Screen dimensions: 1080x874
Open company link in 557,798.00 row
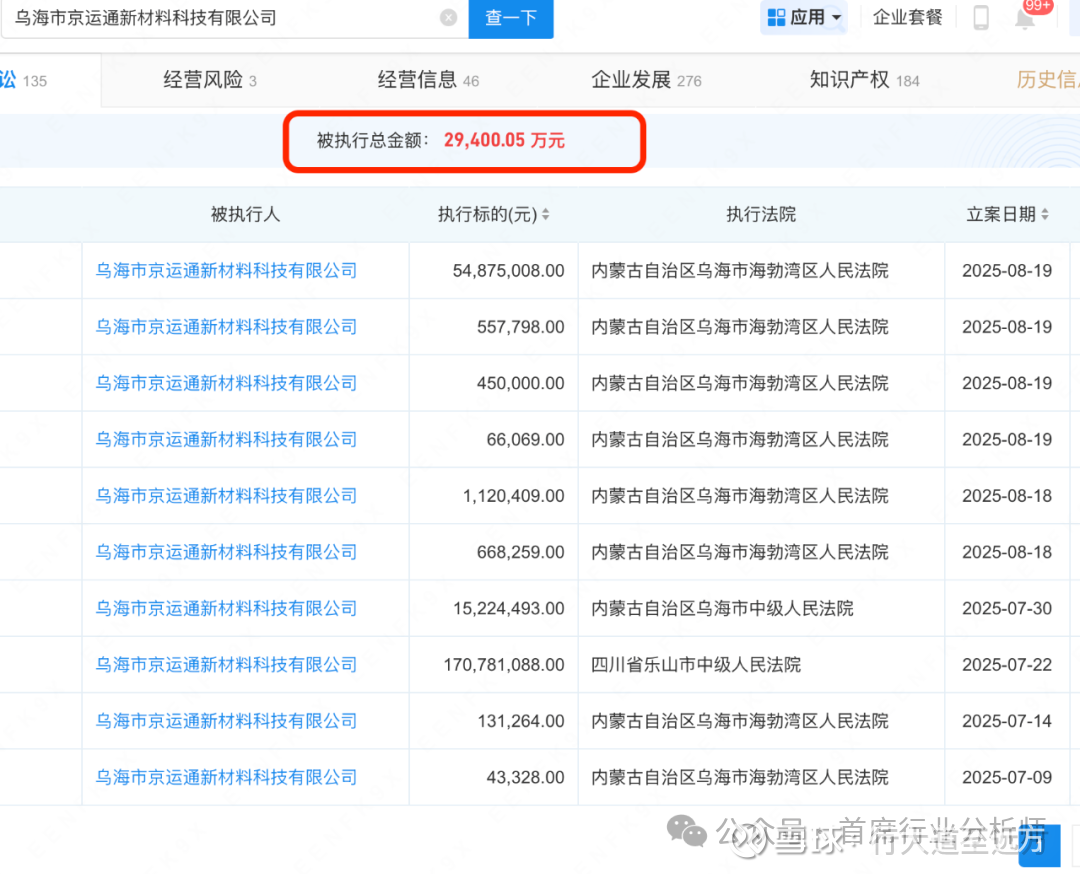click(x=226, y=327)
